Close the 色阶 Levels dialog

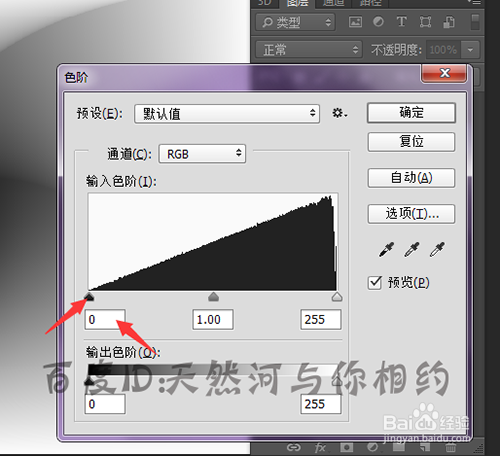[x=444, y=73]
